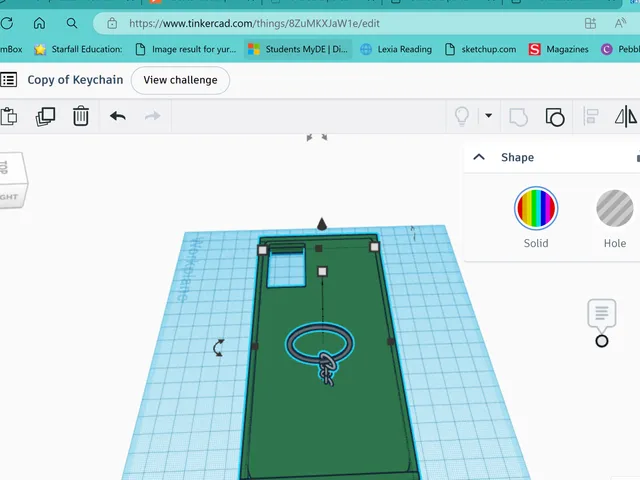Screen dimensions: 640x480
Task: Click the Group shapes icon
Action: tap(518, 117)
